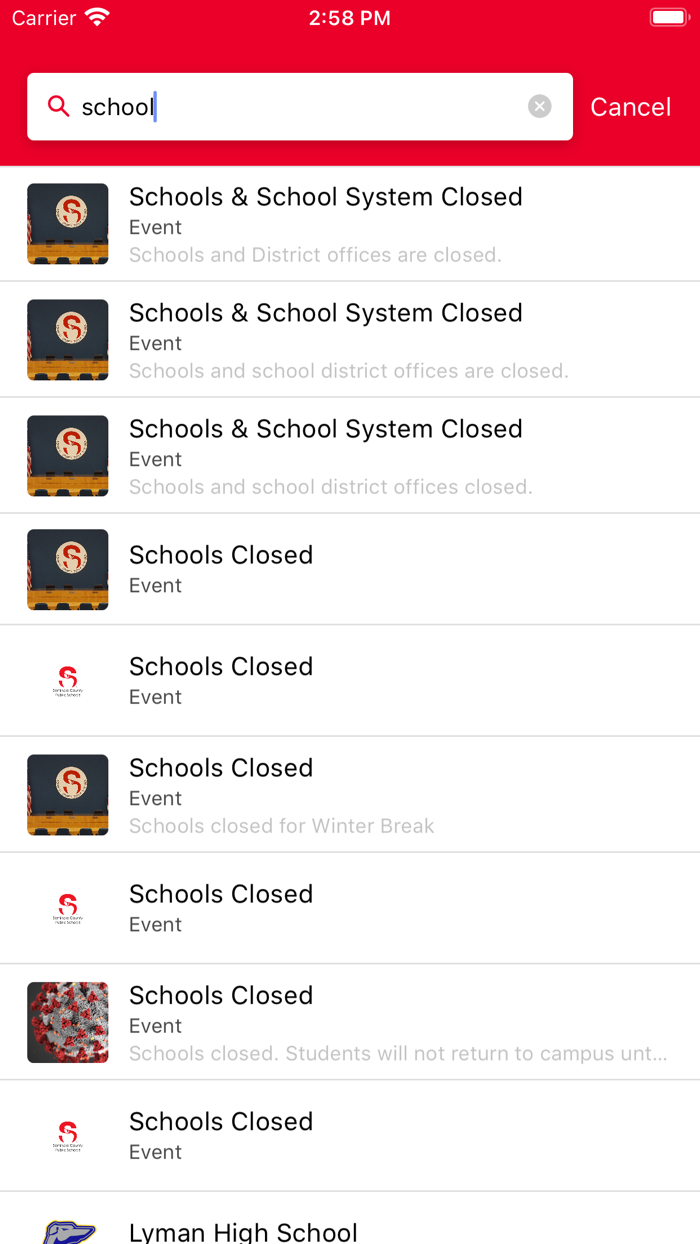700x1244 pixels.
Task: Tap the magnifying glass search icon
Action: tap(58, 106)
